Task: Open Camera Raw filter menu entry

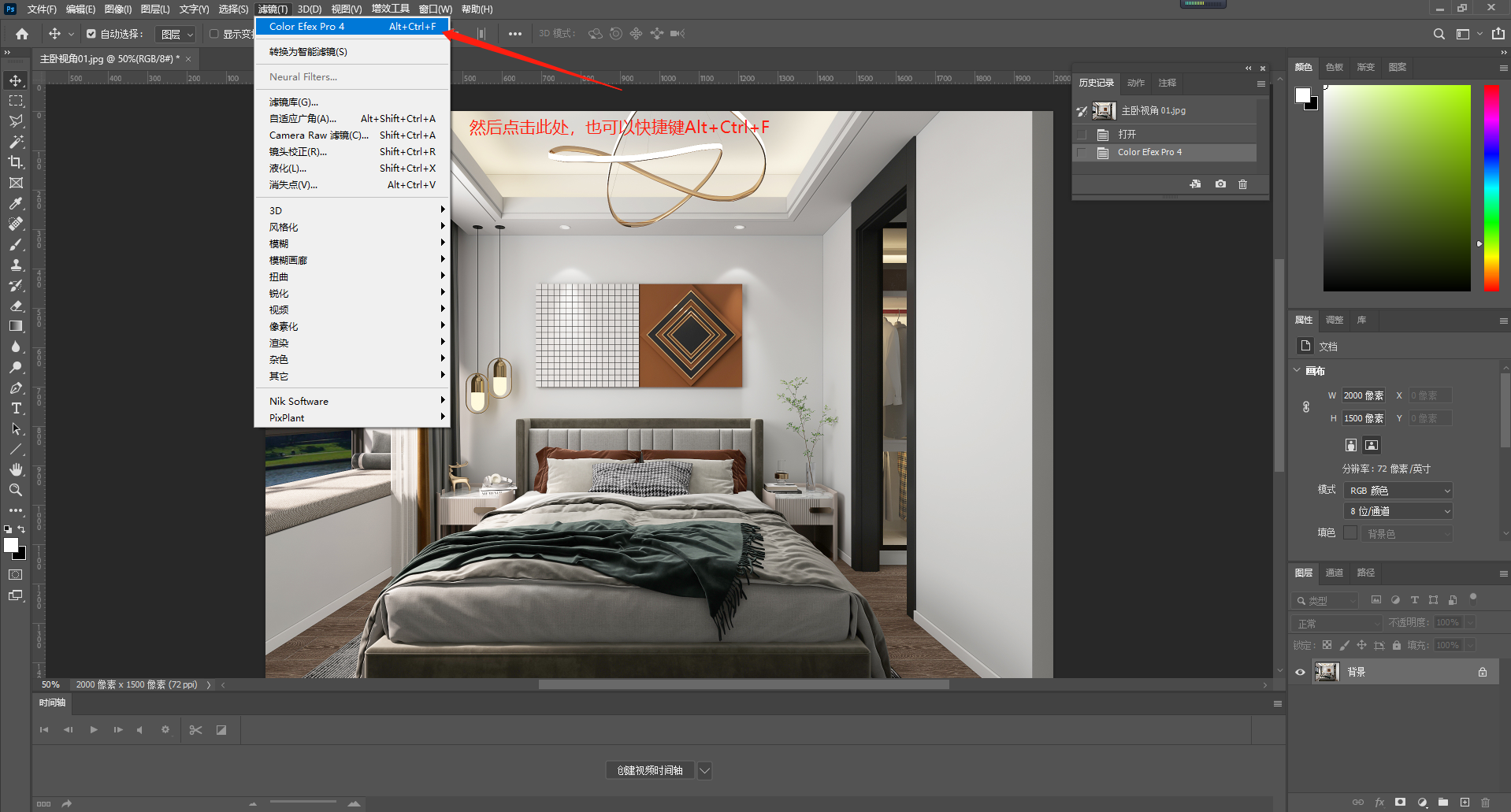Action: (x=352, y=135)
